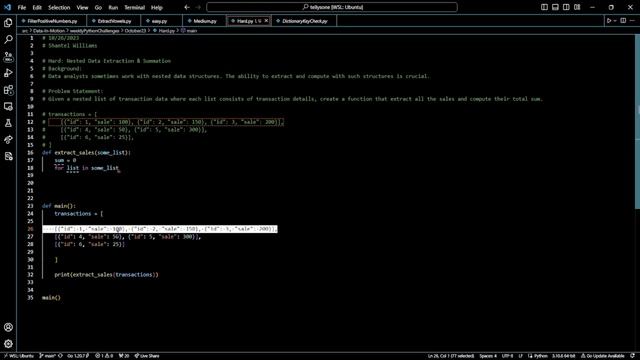Open the Testing flask view

click(8, 123)
